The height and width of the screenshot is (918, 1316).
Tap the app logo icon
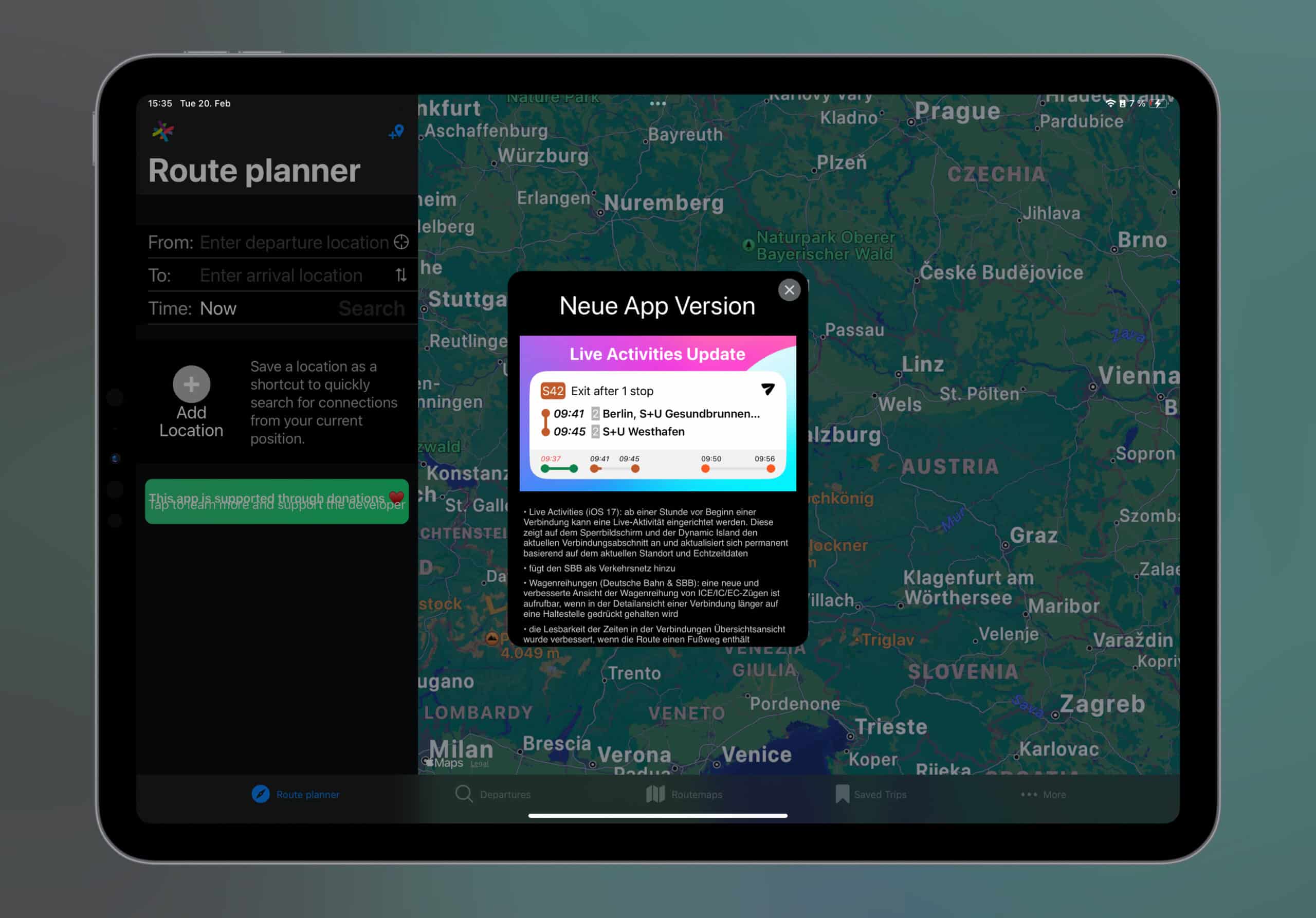tap(163, 131)
